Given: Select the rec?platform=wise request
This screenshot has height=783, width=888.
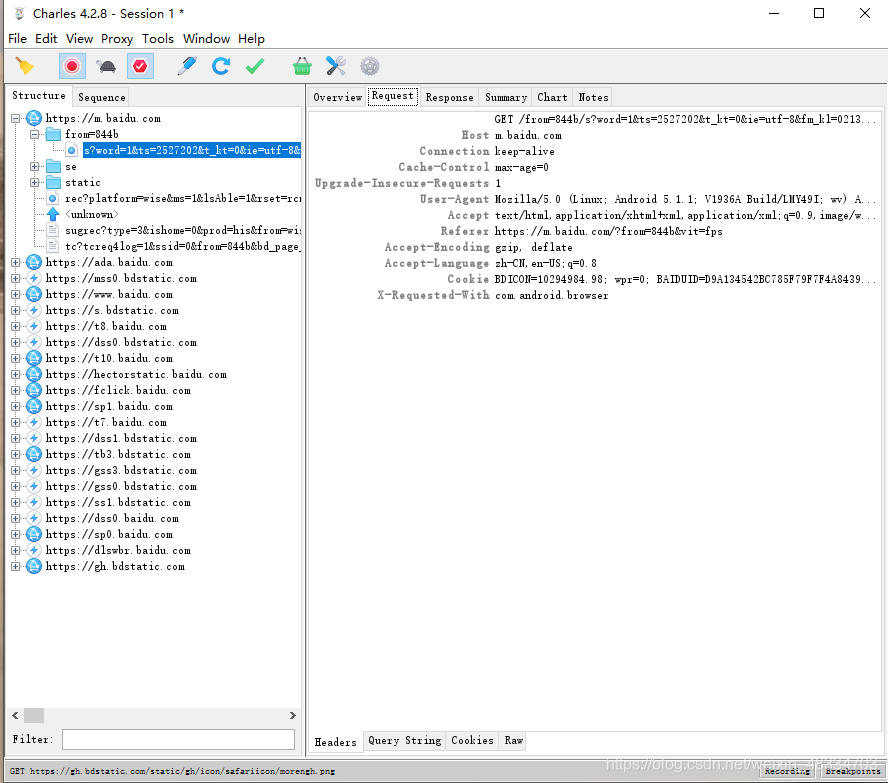Looking at the screenshot, I should tap(182, 198).
